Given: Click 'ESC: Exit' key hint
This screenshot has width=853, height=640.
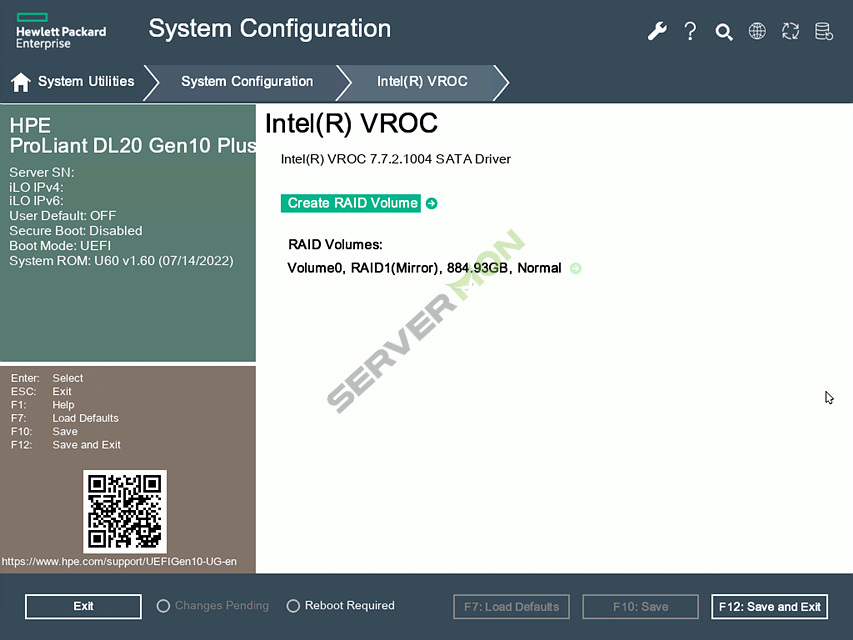Looking at the screenshot, I should (x=41, y=392).
